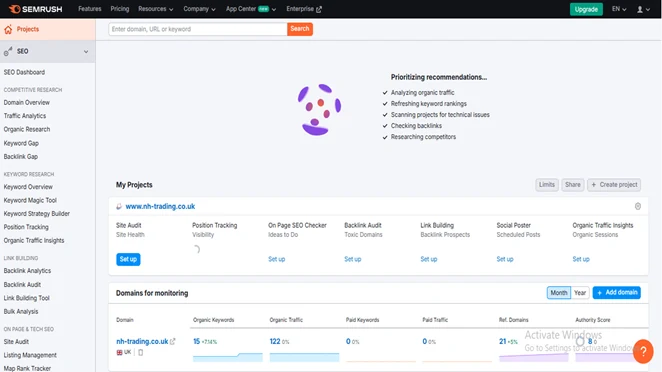Viewport: 662px width, 372px height.
Task: Click Set up under Link Building
Action: [x=429, y=259]
